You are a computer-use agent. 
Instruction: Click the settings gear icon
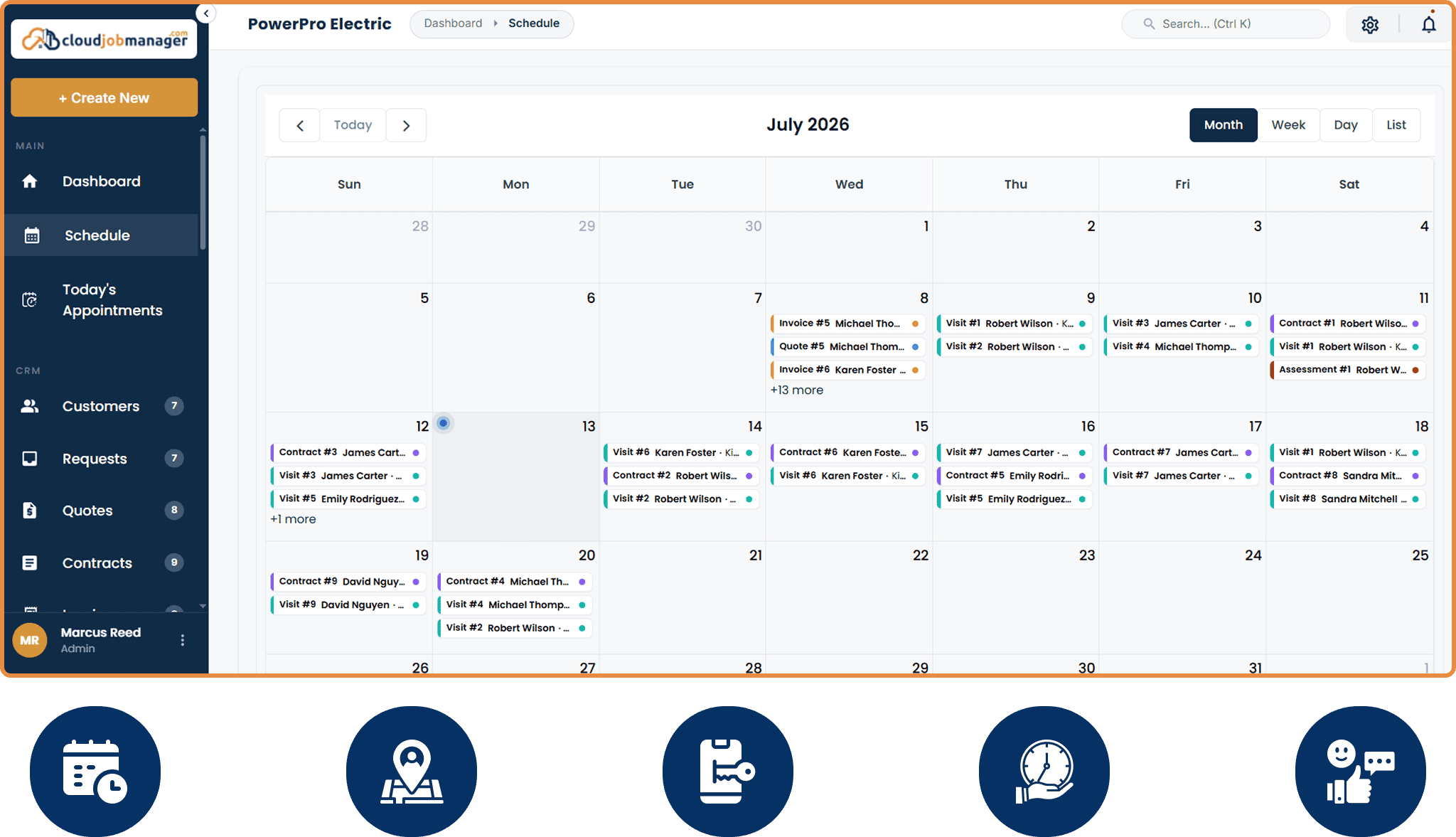(1370, 25)
